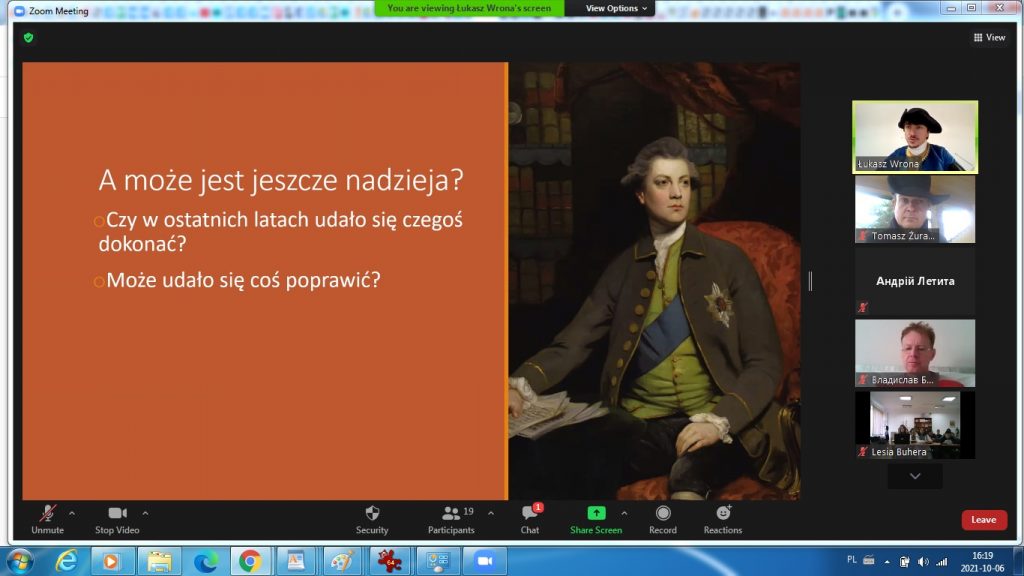Expand the Share Screen options arrow
This screenshot has width=1024, height=576.
(624, 513)
